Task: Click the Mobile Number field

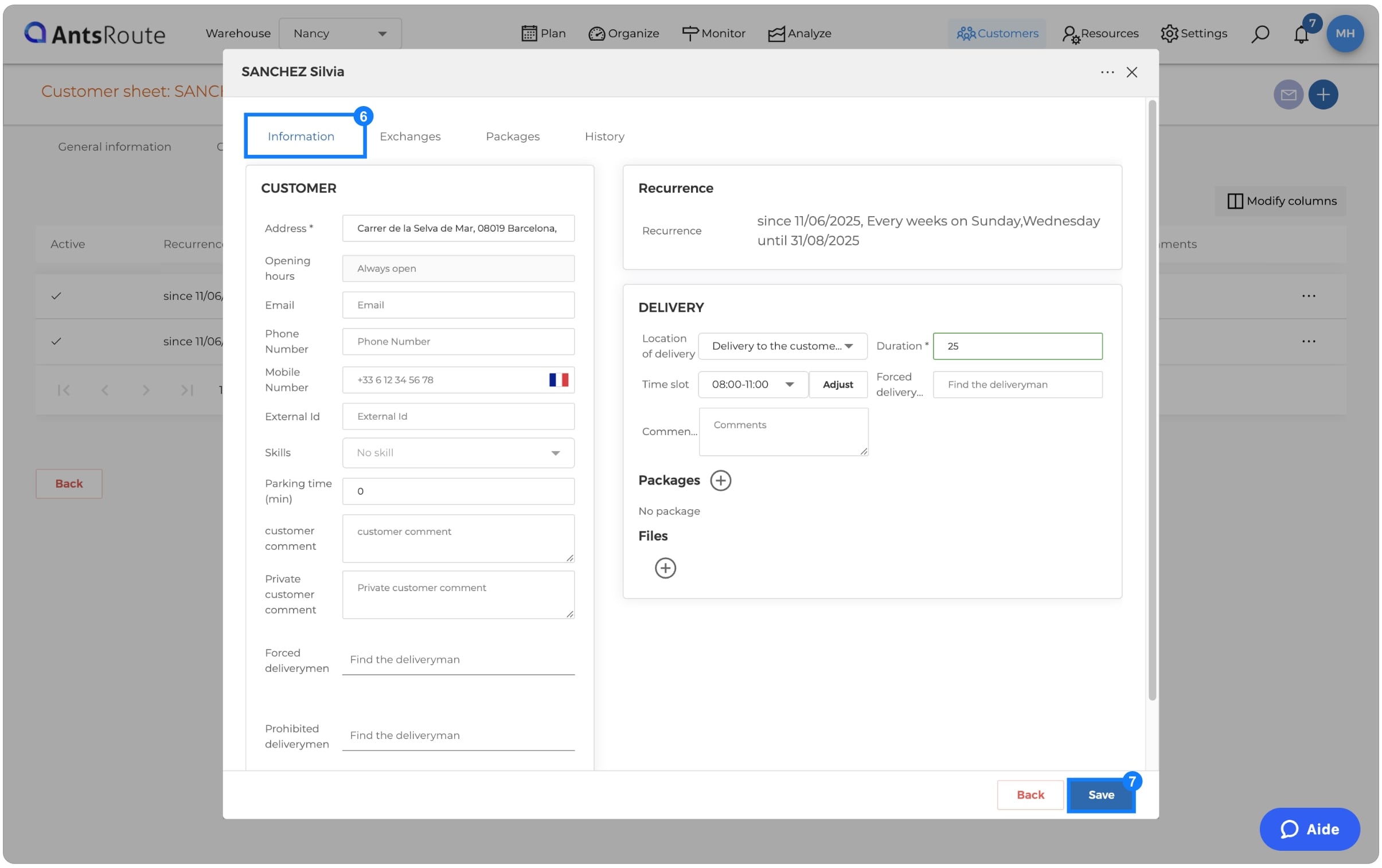Action: coord(458,380)
